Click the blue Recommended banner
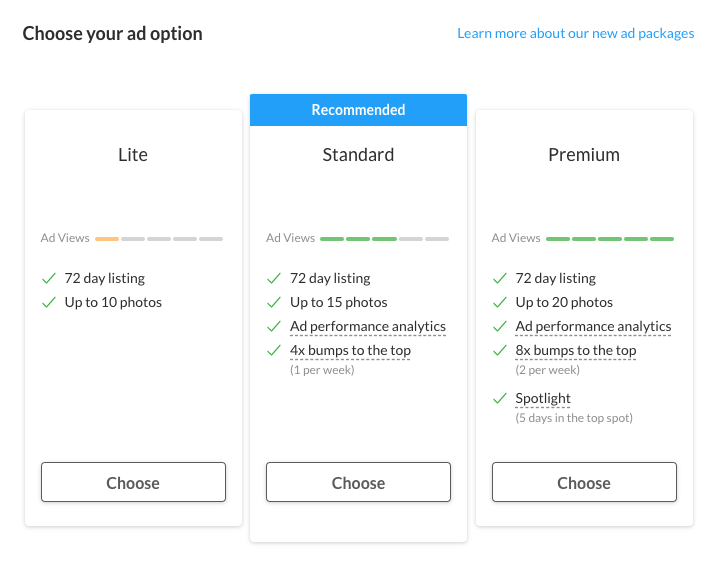717x564 pixels. (358, 110)
